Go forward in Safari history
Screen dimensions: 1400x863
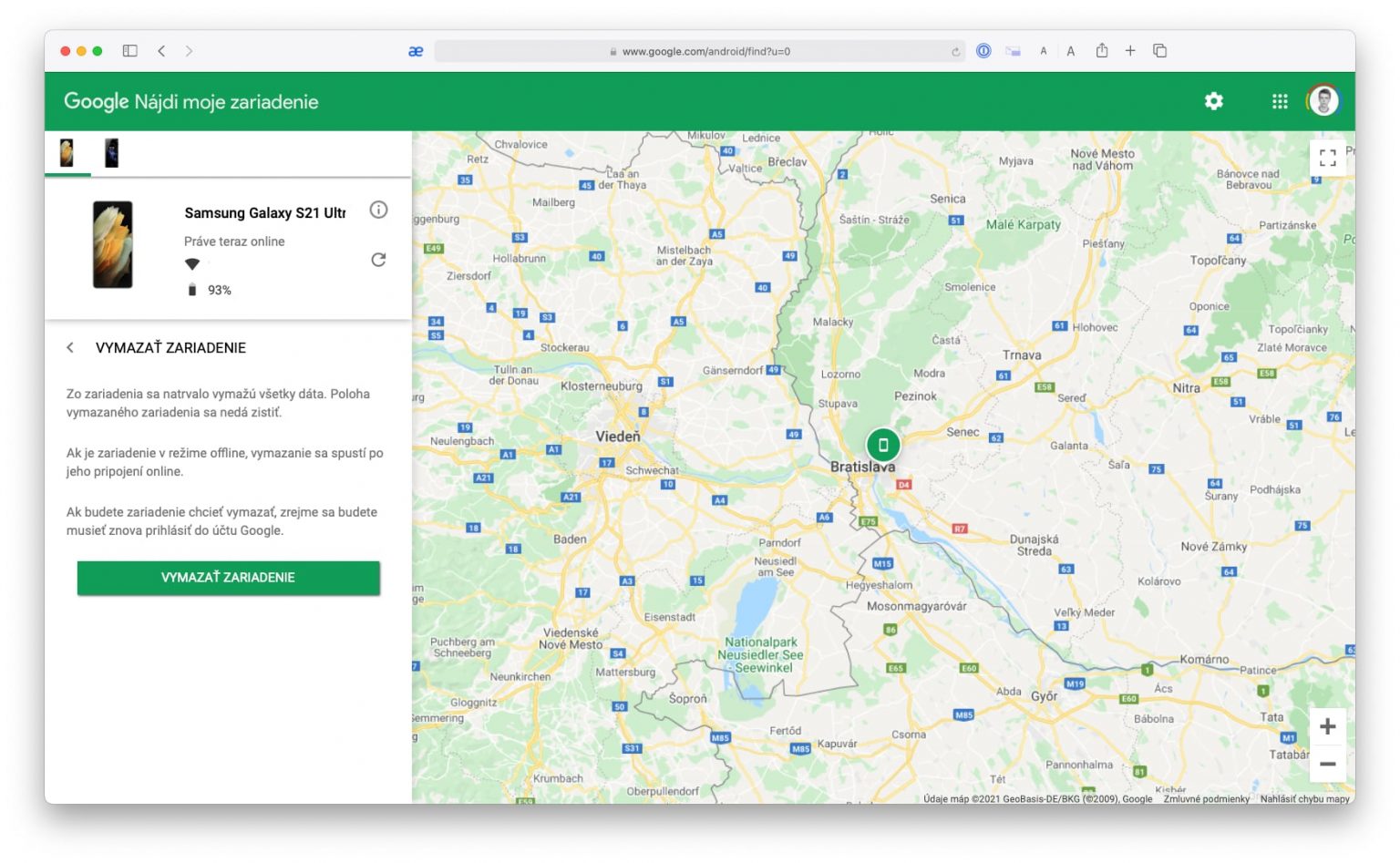tap(189, 51)
